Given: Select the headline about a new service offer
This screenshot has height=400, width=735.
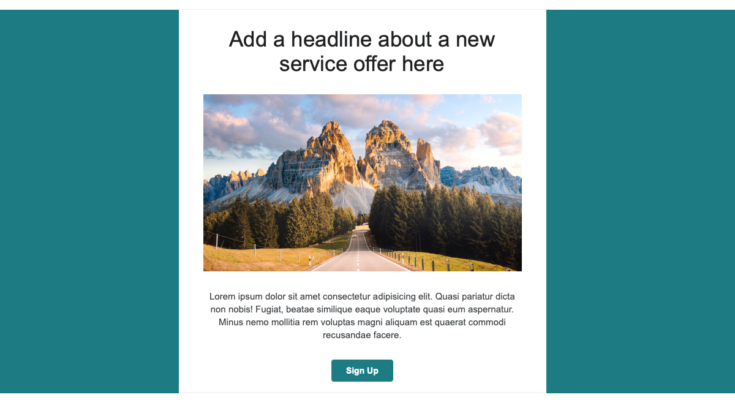Looking at the screenshot, I should pyautogui.click(x=362, y=52).
